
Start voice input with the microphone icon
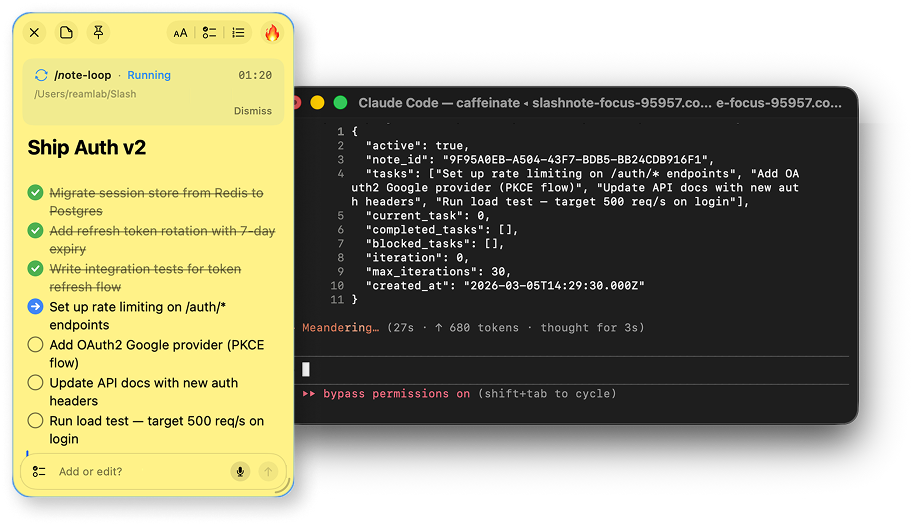tap(240, 472)
